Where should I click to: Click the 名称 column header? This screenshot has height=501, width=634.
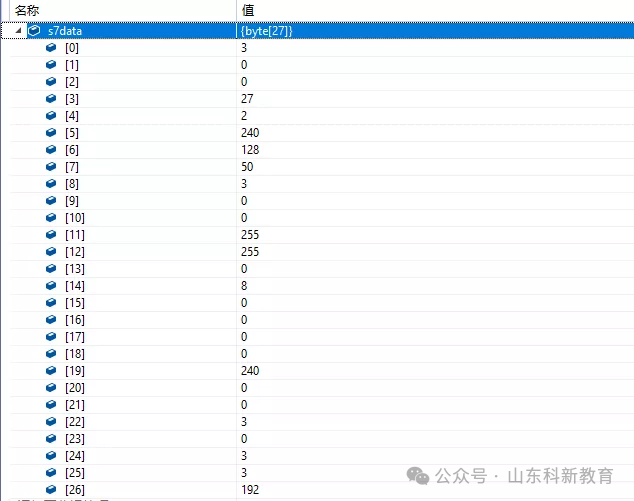click(27, 10)
